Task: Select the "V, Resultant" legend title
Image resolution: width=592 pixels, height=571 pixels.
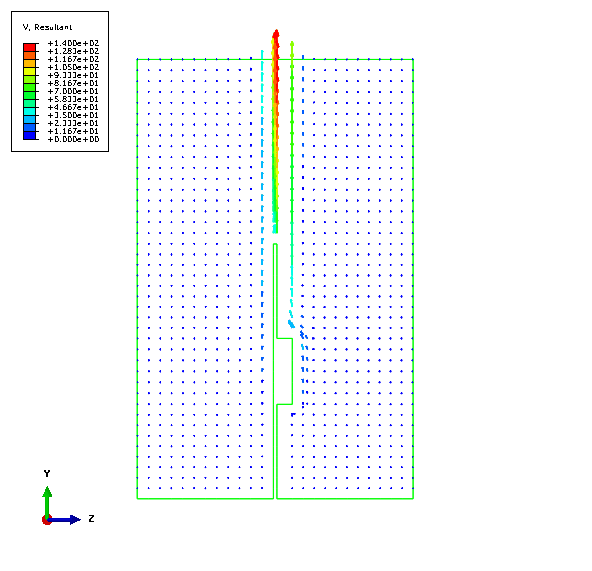Action: pyautogui.click(x=47, y=27)
